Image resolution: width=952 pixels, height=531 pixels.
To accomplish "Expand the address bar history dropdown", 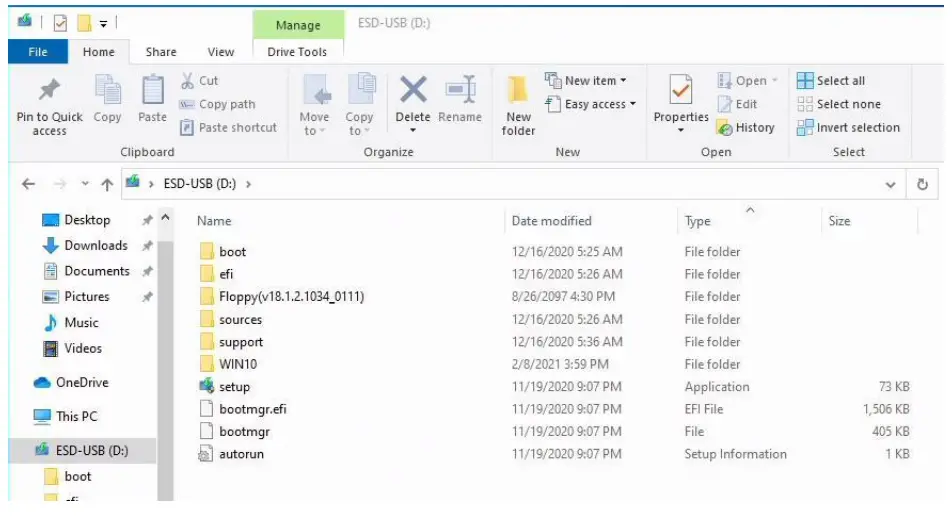I will click(890, 184).
